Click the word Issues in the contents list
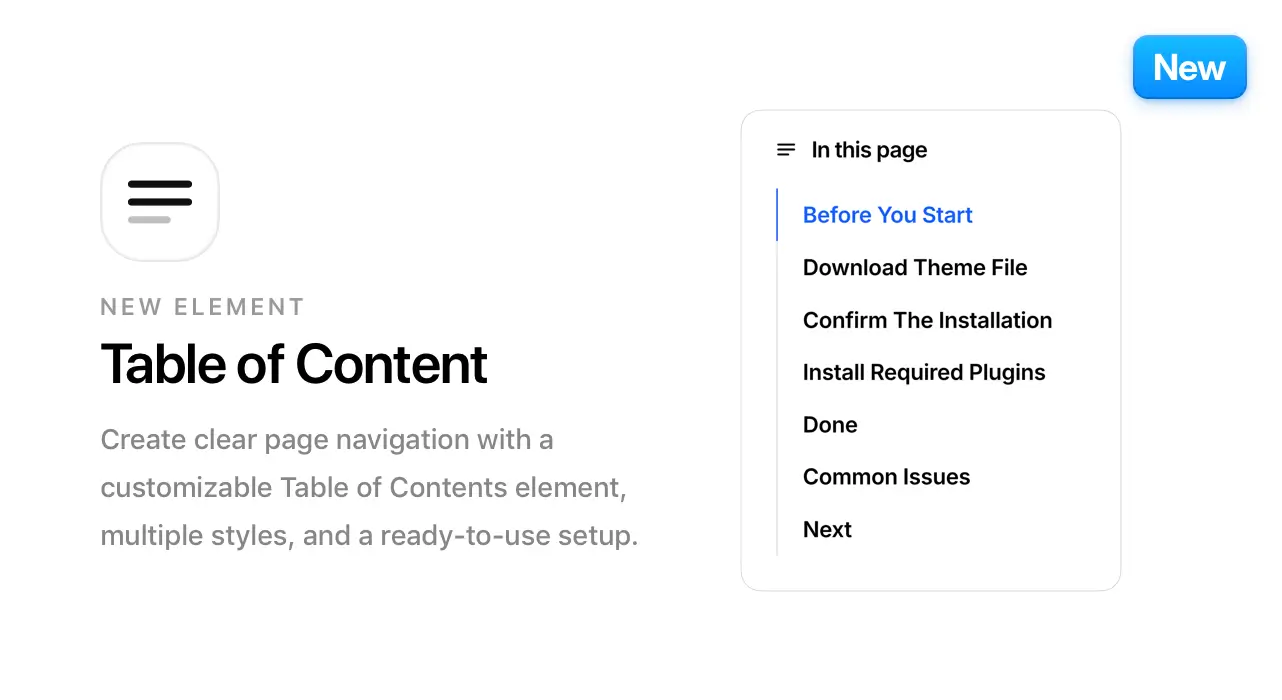 (x=938, y=477)
